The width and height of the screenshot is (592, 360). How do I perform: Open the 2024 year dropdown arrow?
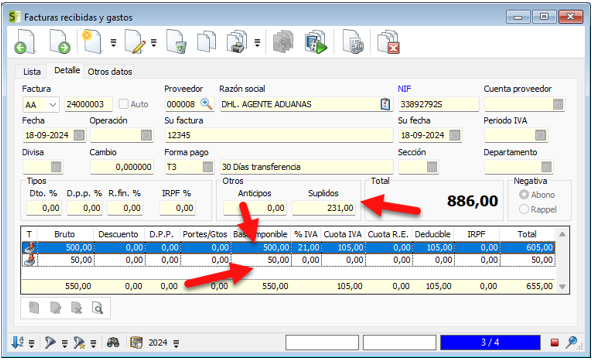(176, 343)
